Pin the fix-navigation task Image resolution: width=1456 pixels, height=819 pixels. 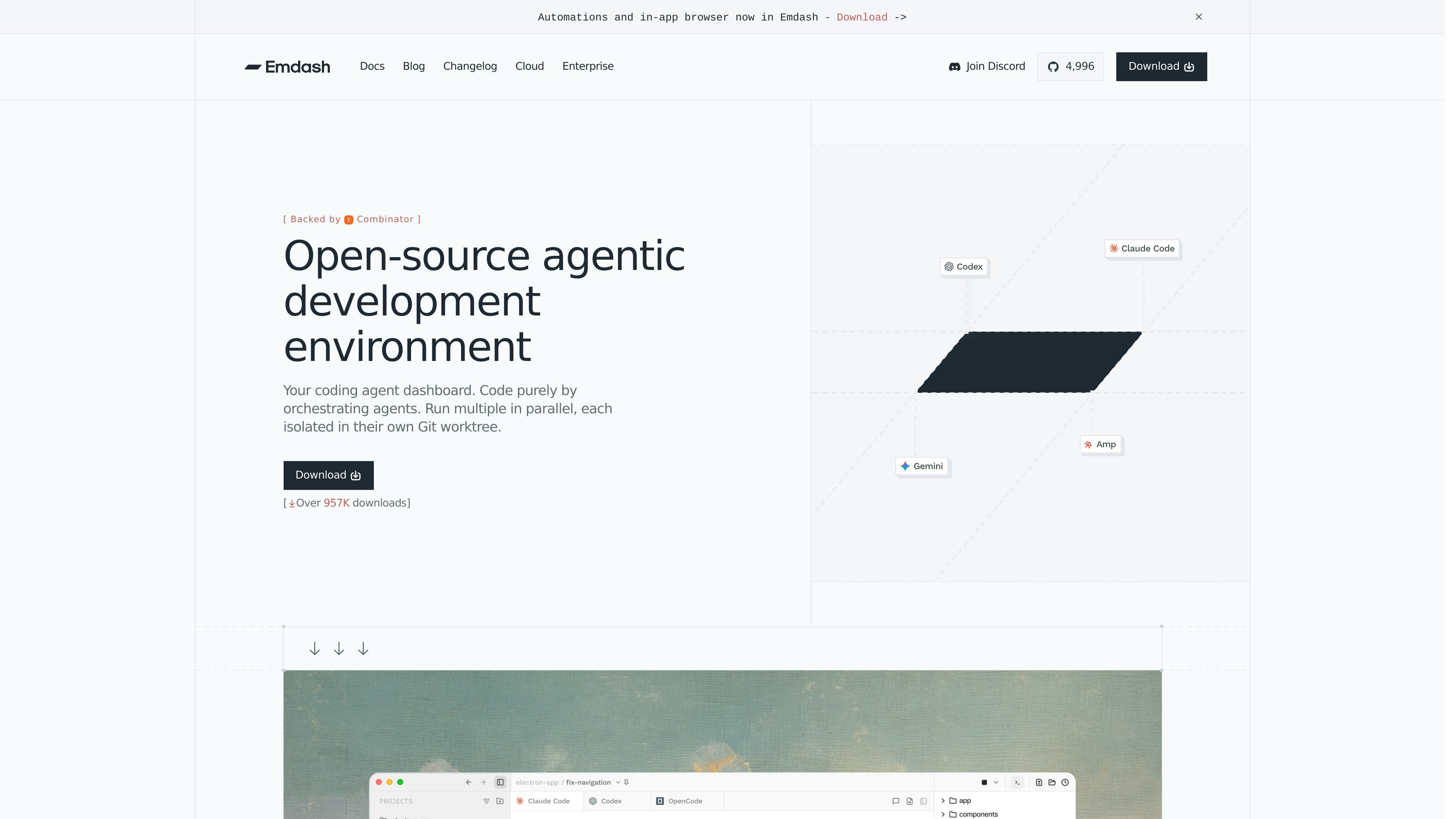[626, 782]
